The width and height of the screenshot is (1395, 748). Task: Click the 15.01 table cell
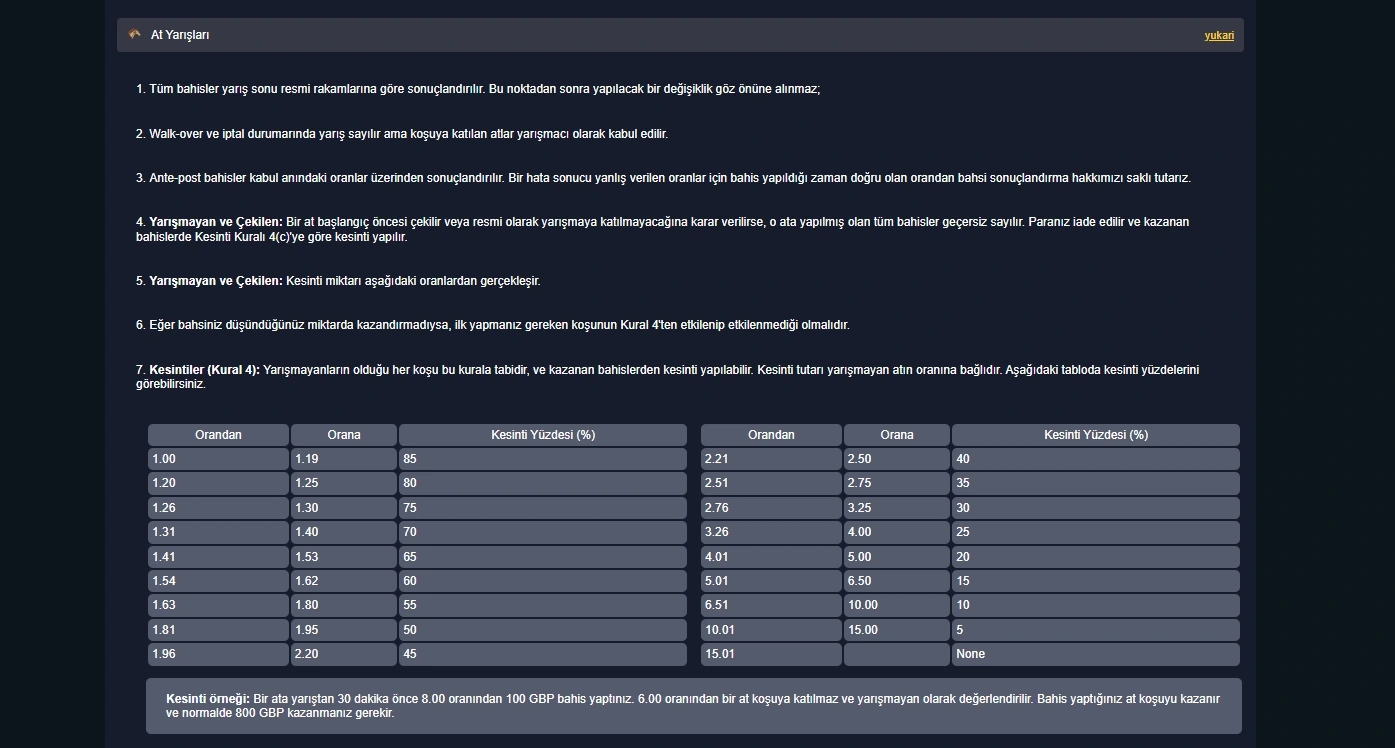click(x=771, y=654)
